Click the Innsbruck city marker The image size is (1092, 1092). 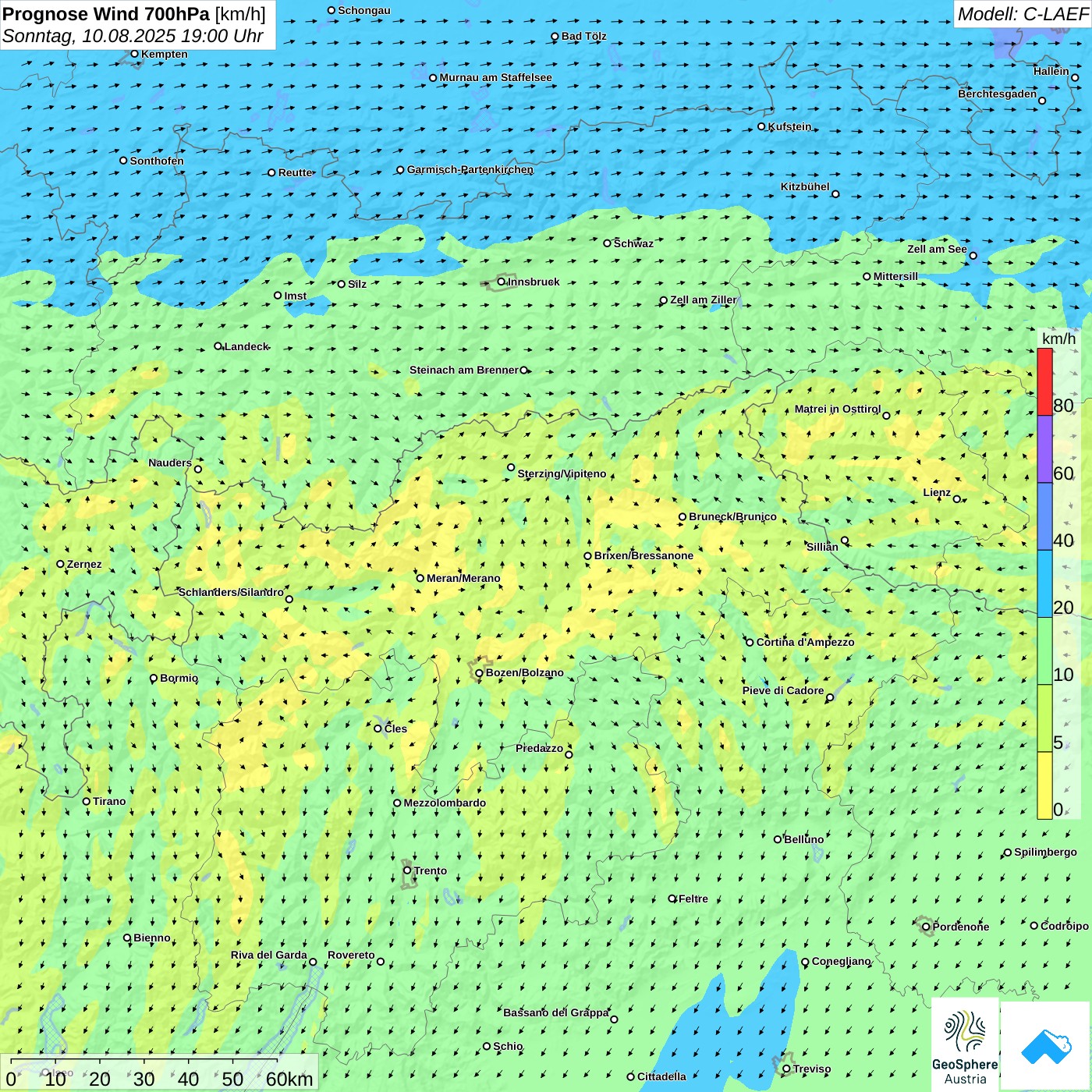tap(502, 282)
